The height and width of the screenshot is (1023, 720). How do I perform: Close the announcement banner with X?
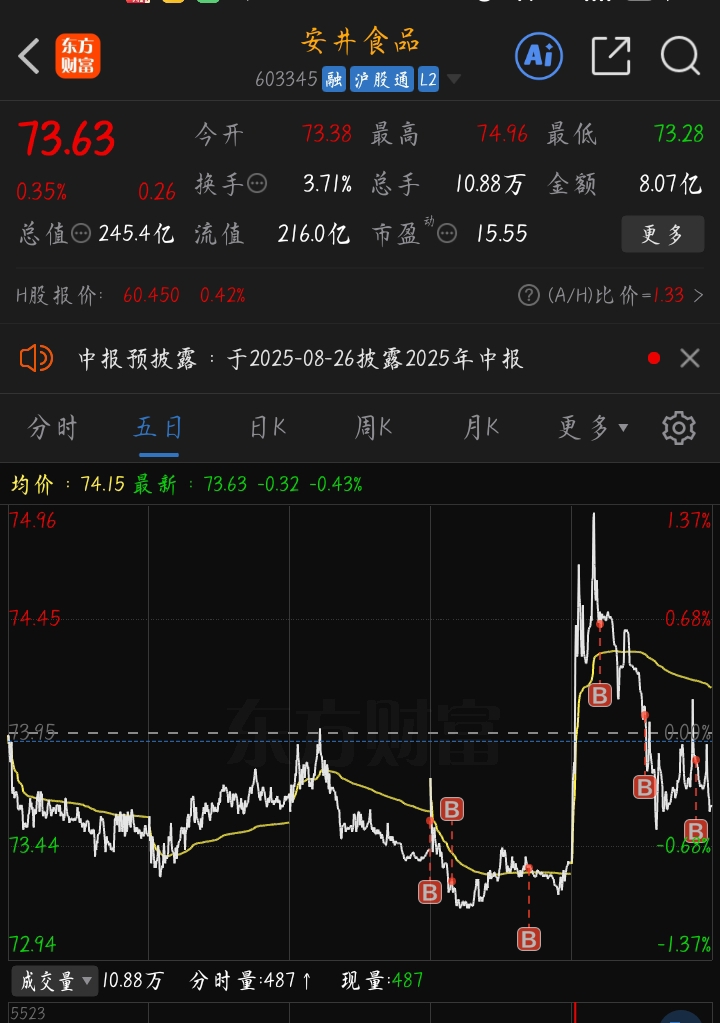pos(690,358)
